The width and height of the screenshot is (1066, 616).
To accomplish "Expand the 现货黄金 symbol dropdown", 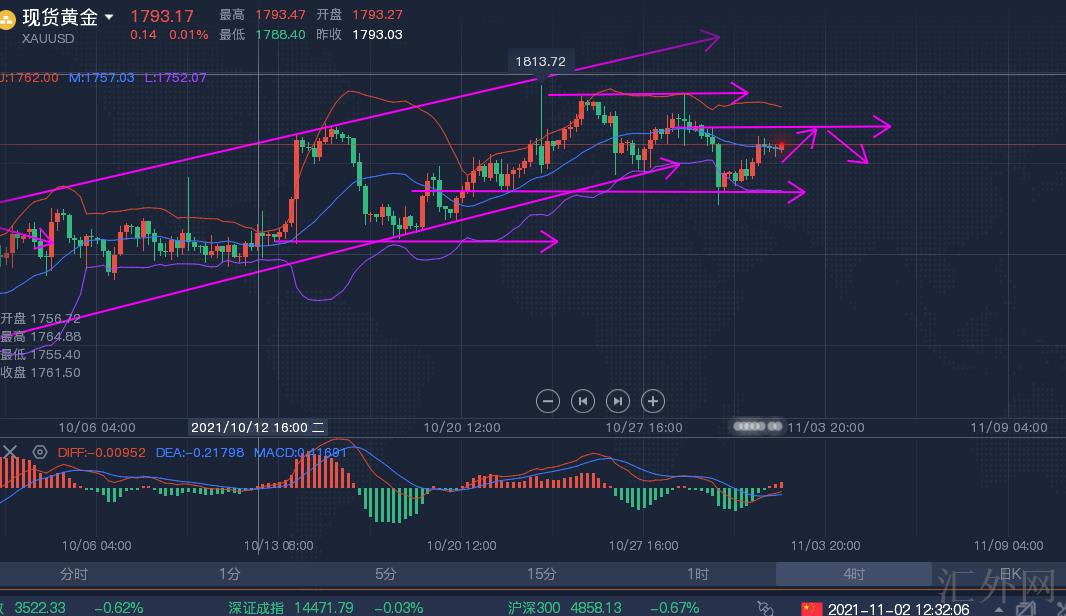I will (x=108, y=17).
